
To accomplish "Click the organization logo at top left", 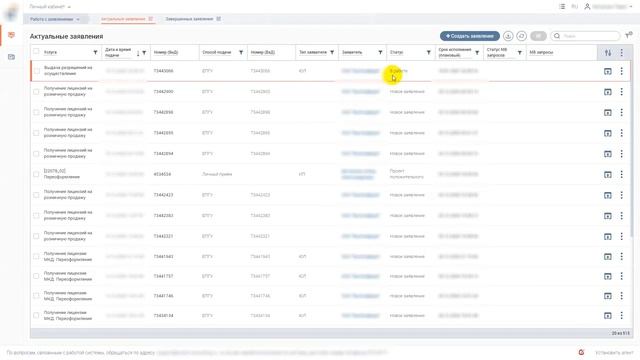I will tap(11, 12).
